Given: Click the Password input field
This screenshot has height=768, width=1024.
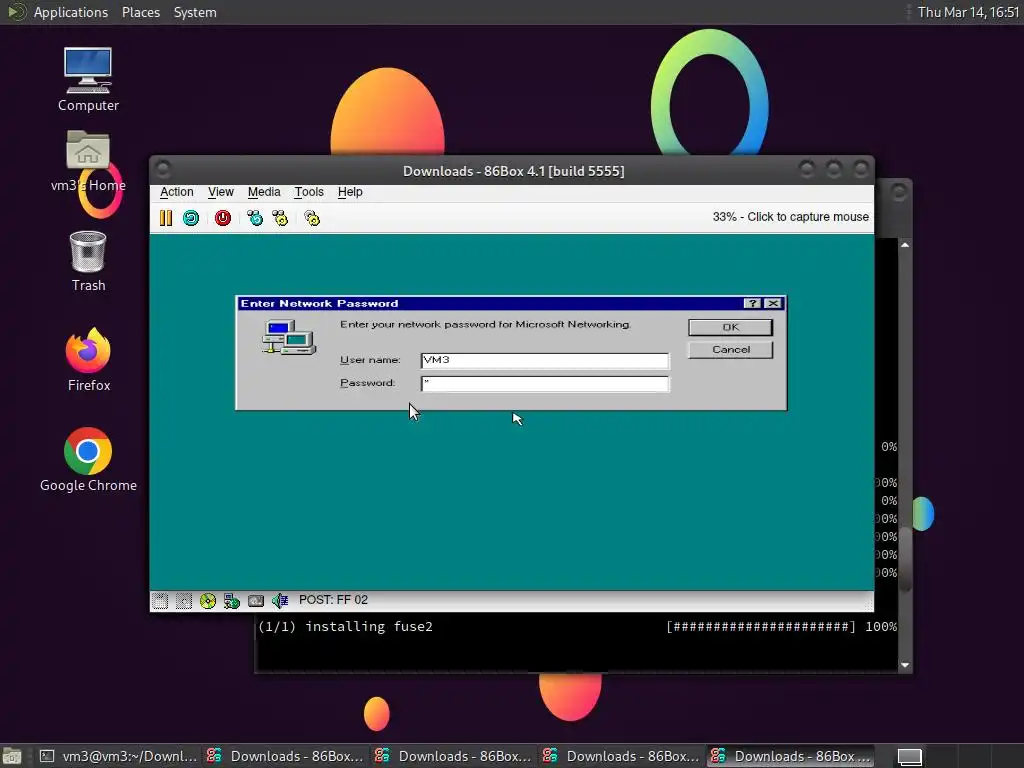Looking at the screenshot, I should point(545,384).
